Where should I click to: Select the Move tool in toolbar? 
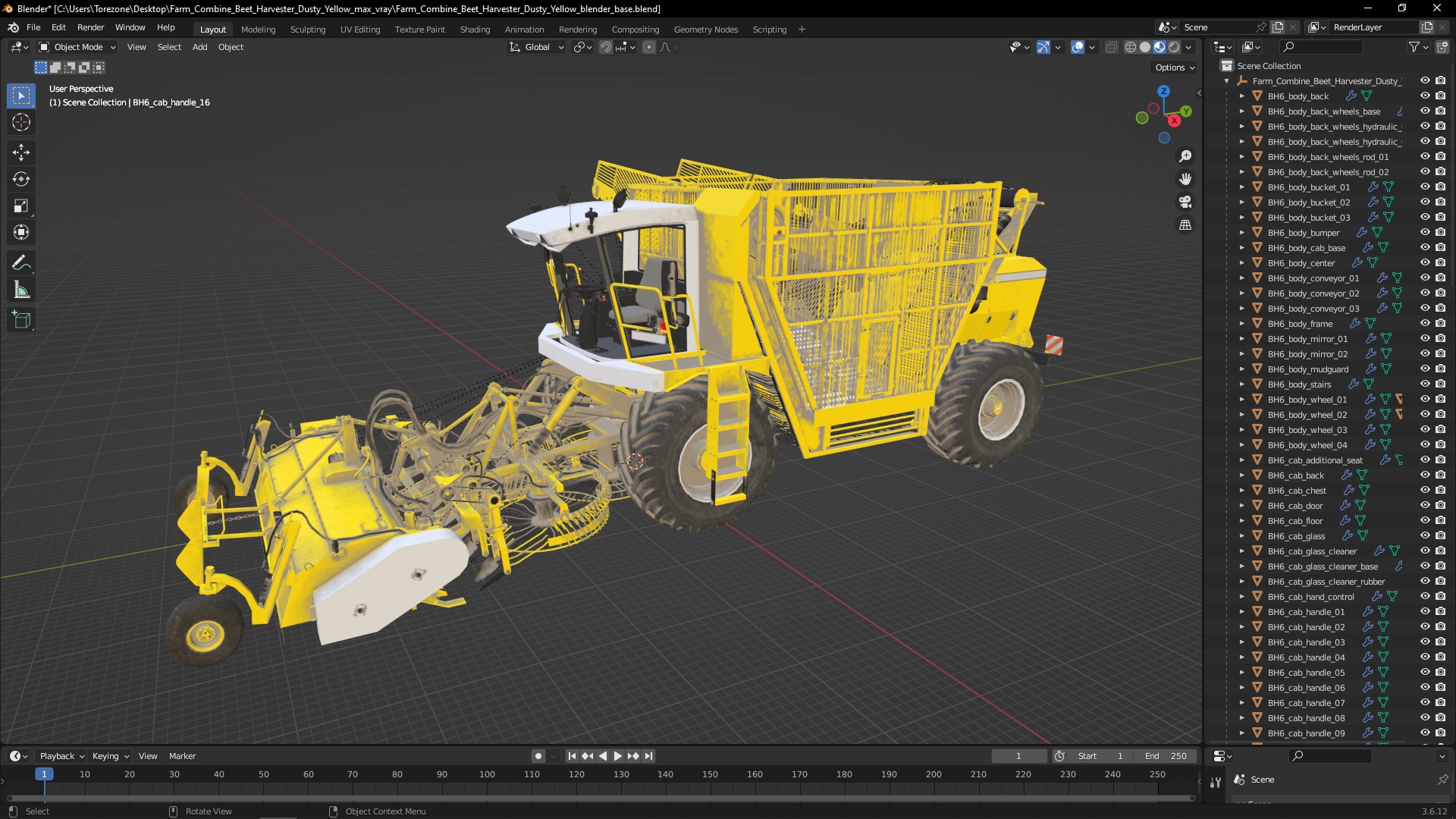(21, 152)
